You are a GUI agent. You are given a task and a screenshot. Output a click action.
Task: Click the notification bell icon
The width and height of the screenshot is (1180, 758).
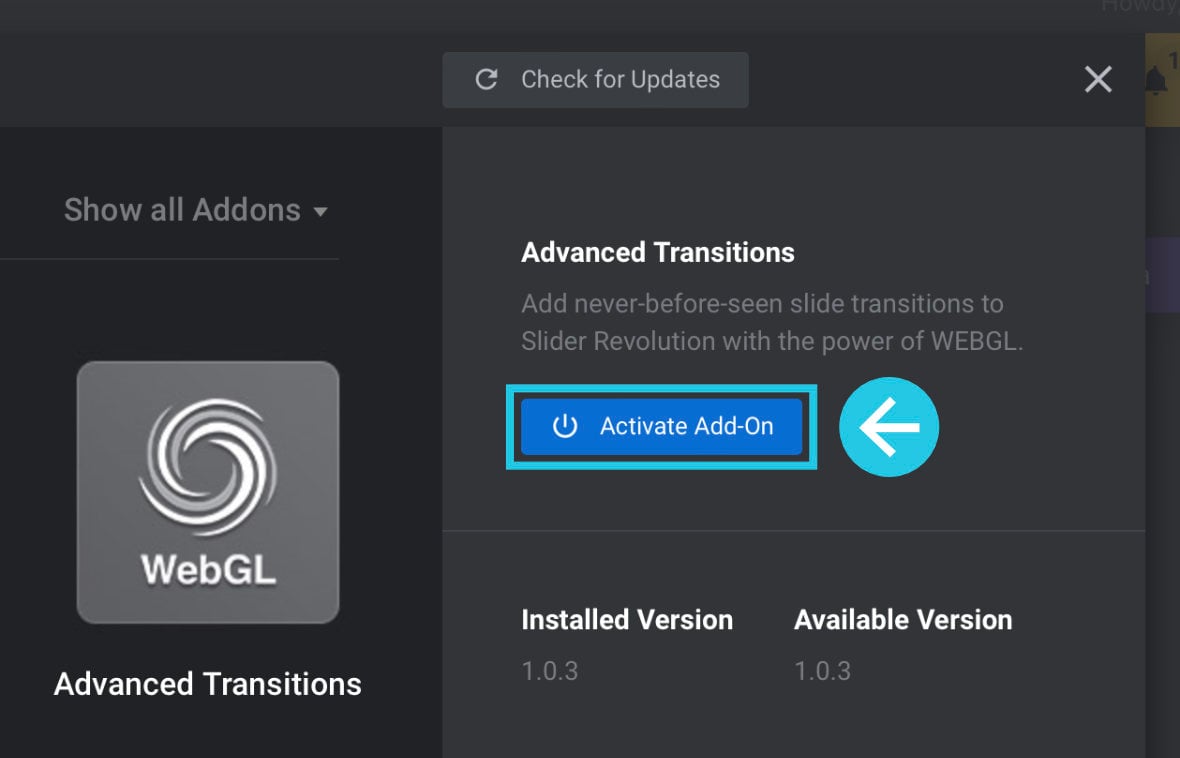(1156, 80)
